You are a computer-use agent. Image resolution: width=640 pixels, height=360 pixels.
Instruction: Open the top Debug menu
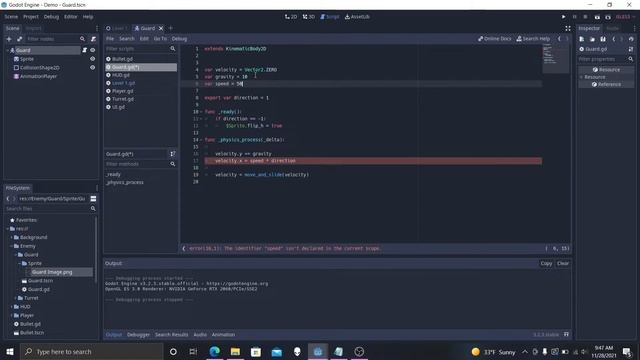click(x=51, y=17)
